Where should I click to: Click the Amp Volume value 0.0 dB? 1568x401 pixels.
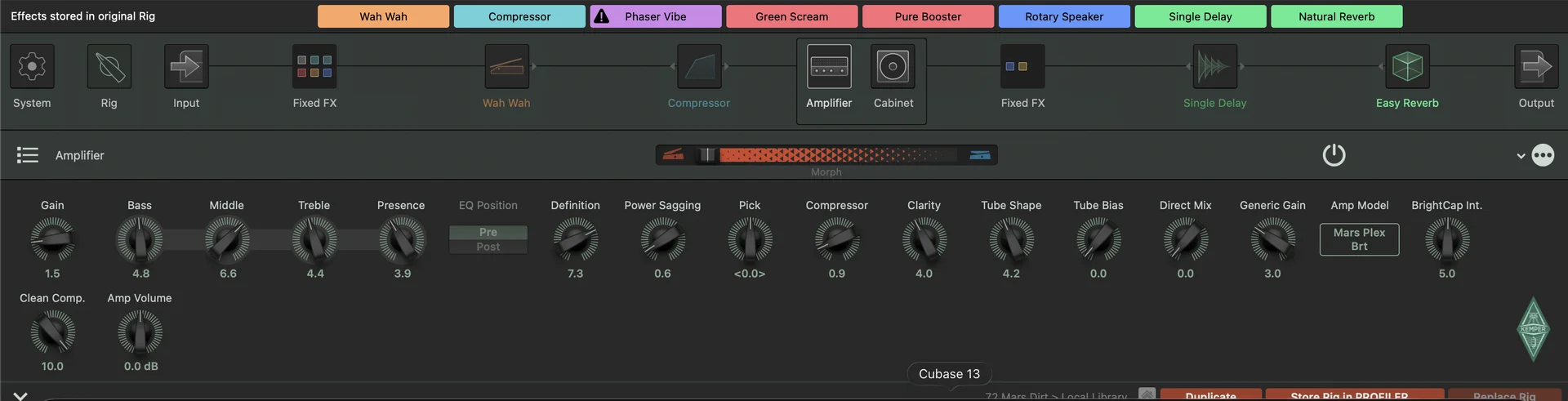(x=140, y=367)
